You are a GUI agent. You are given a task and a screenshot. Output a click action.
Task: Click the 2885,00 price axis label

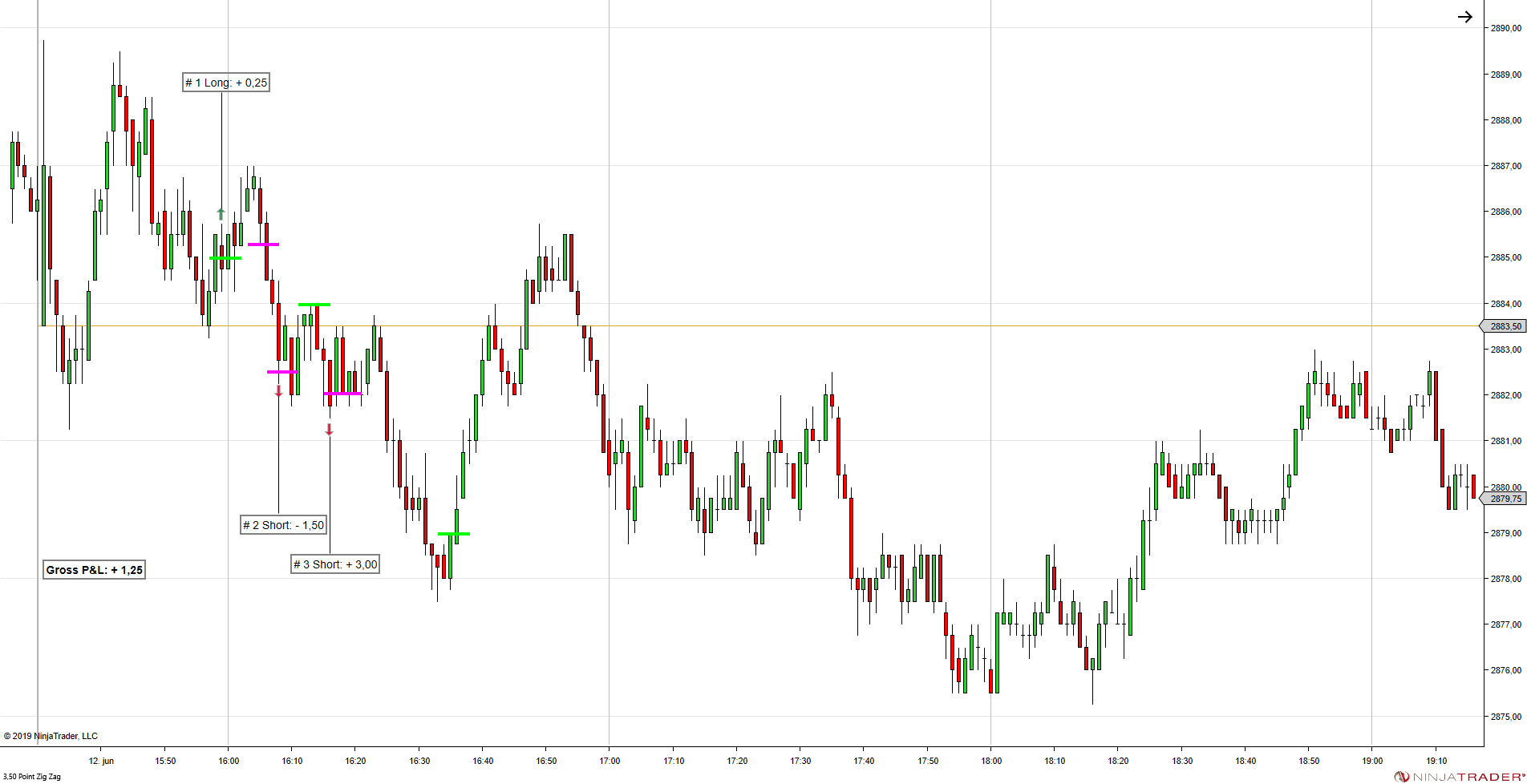pos(1505,257)
